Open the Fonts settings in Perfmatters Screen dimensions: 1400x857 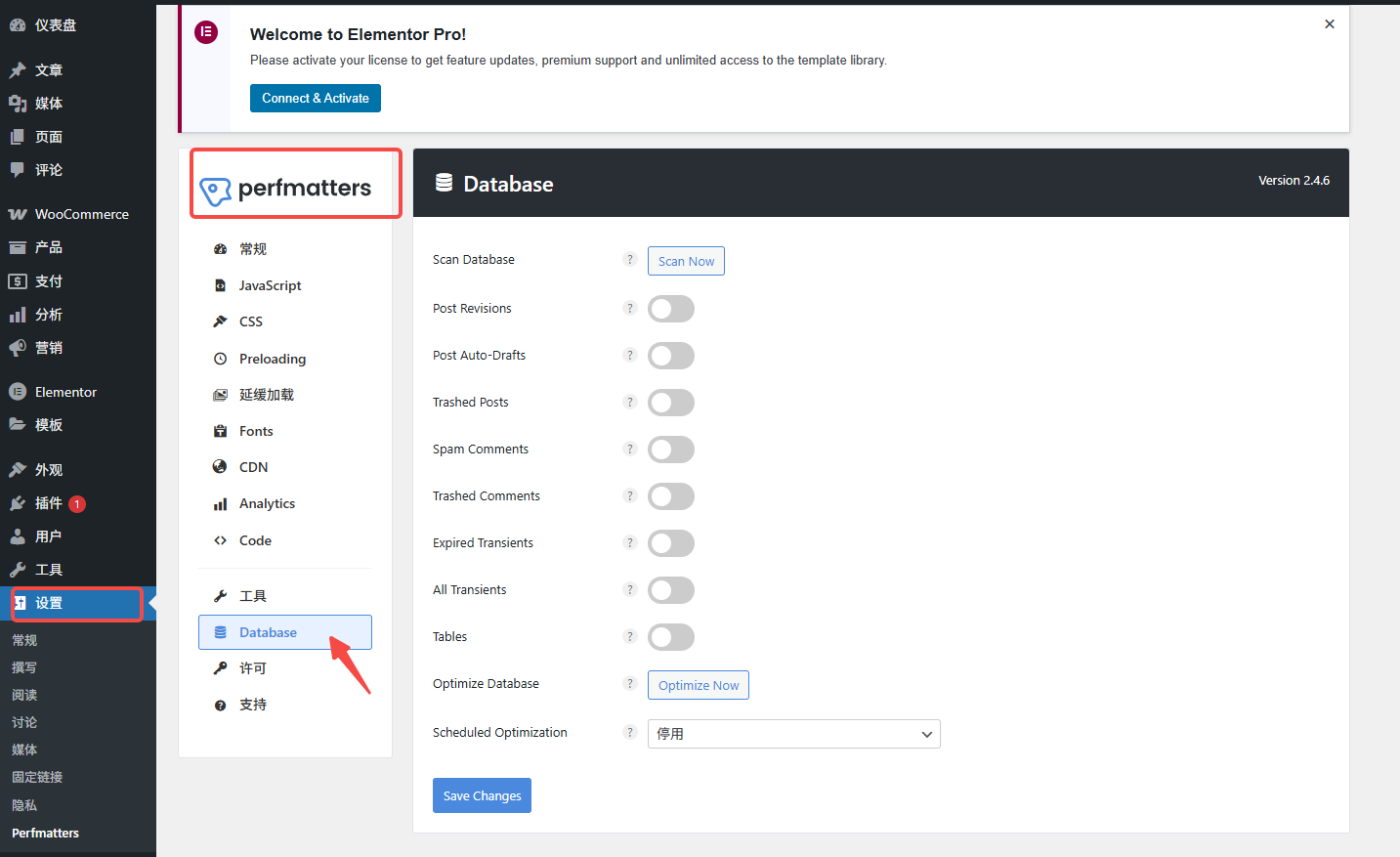click(x=256, y=430)
